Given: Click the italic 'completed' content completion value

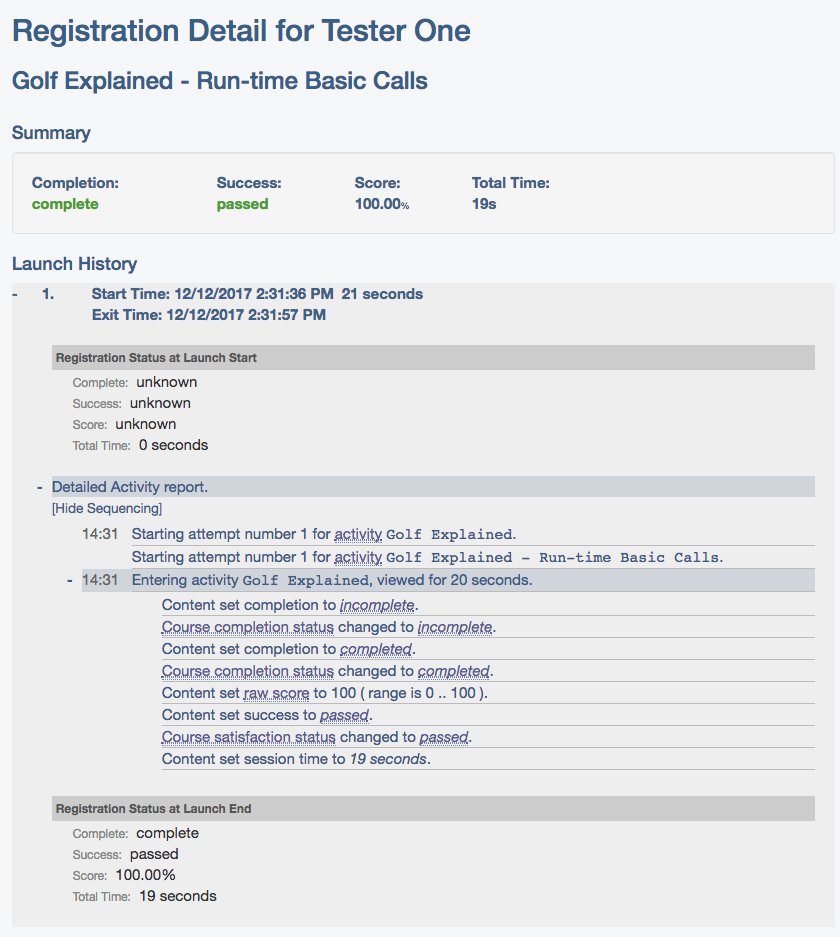Looking at the screenshot, I should click(376, 650).
